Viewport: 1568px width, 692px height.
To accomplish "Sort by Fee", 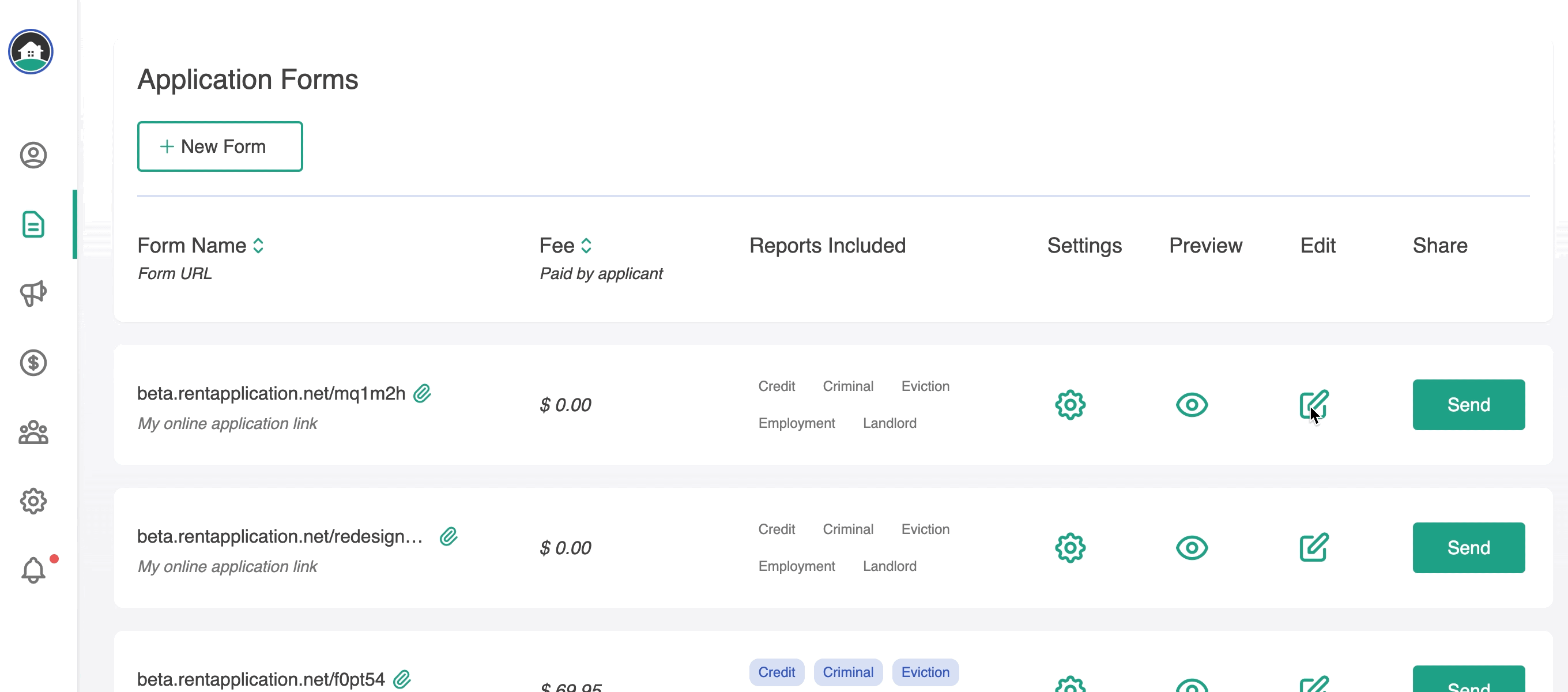I will click(x=586, y=246).
